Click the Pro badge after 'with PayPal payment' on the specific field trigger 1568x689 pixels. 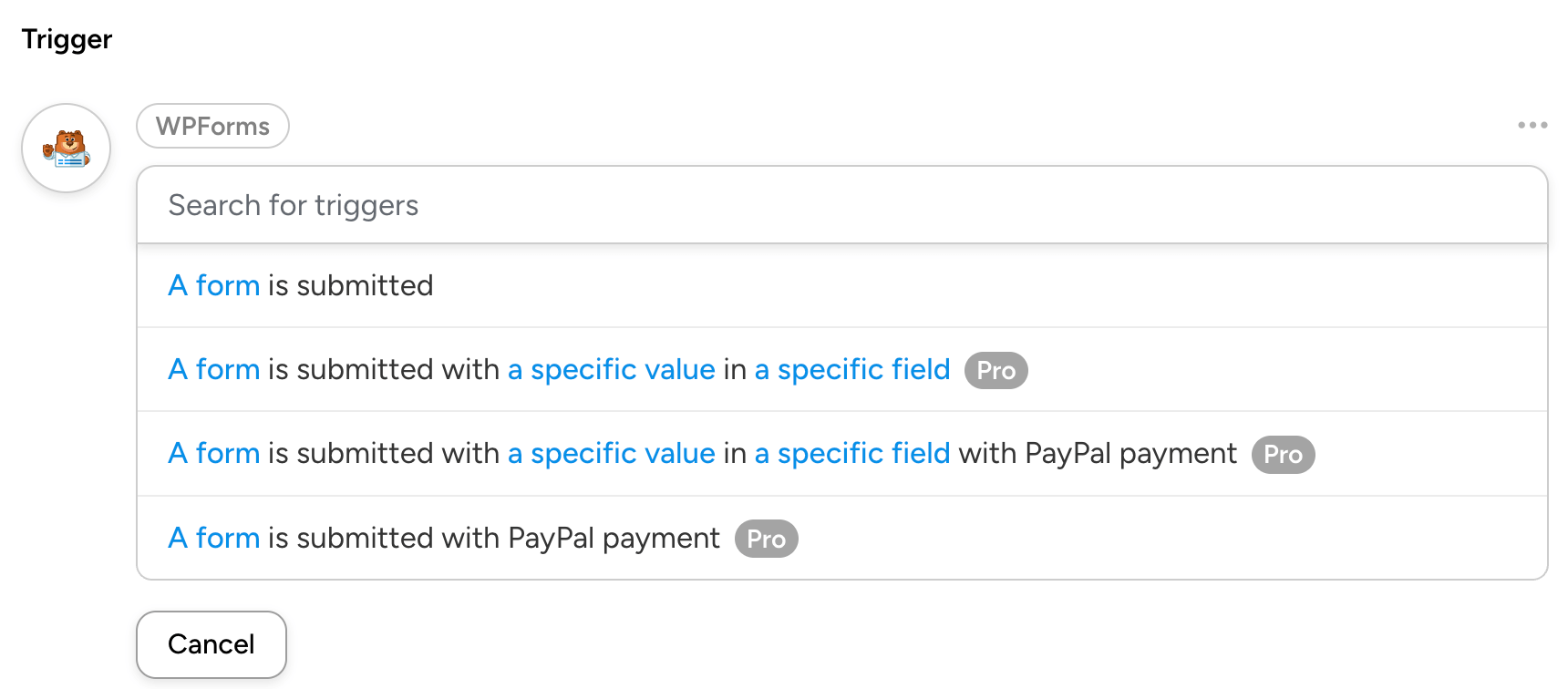[x=1283, y=455]
